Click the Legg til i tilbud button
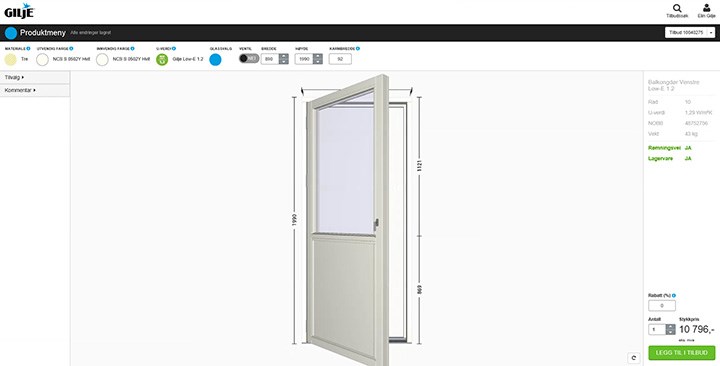 681,353
